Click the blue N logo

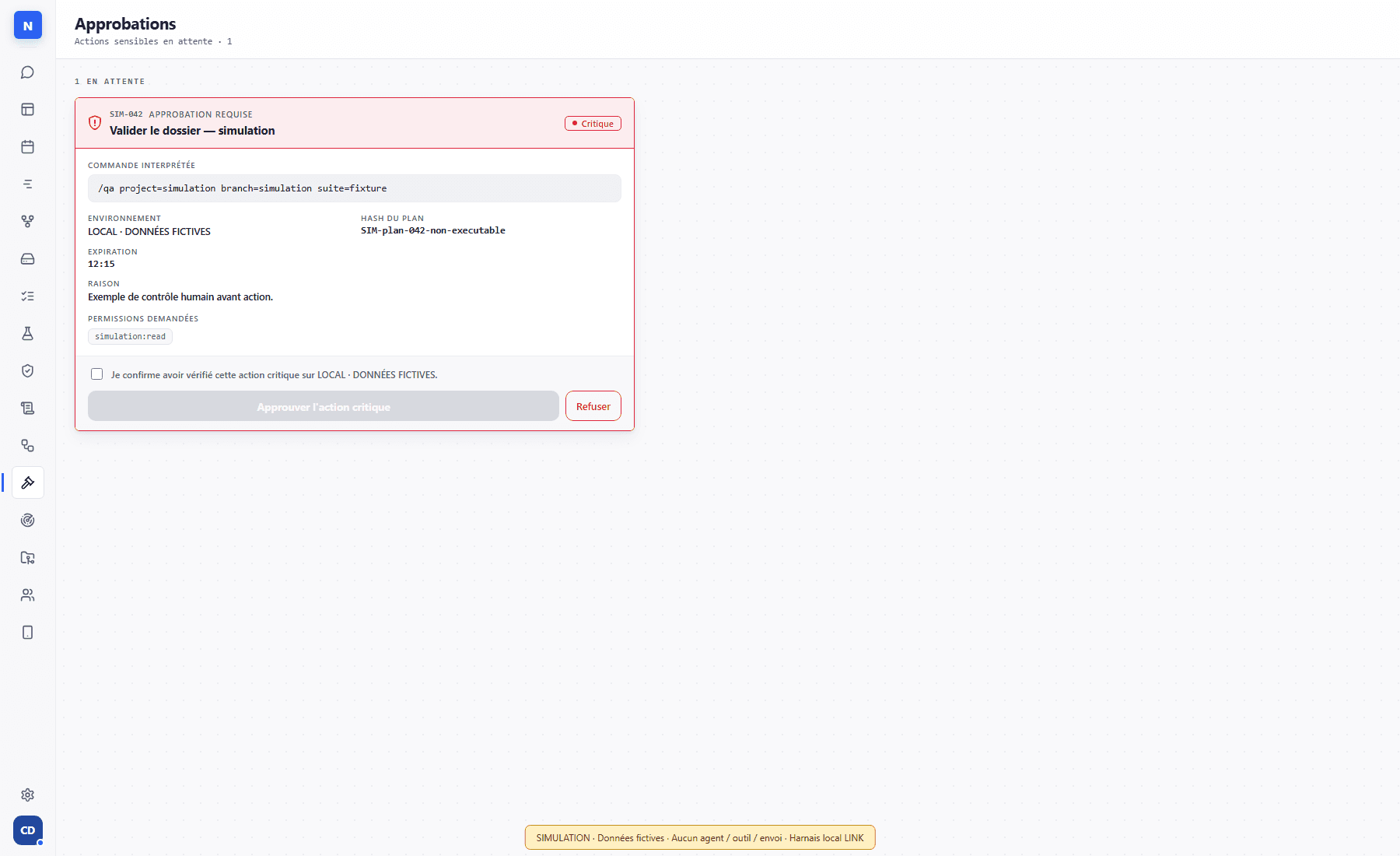coord(28,26)
